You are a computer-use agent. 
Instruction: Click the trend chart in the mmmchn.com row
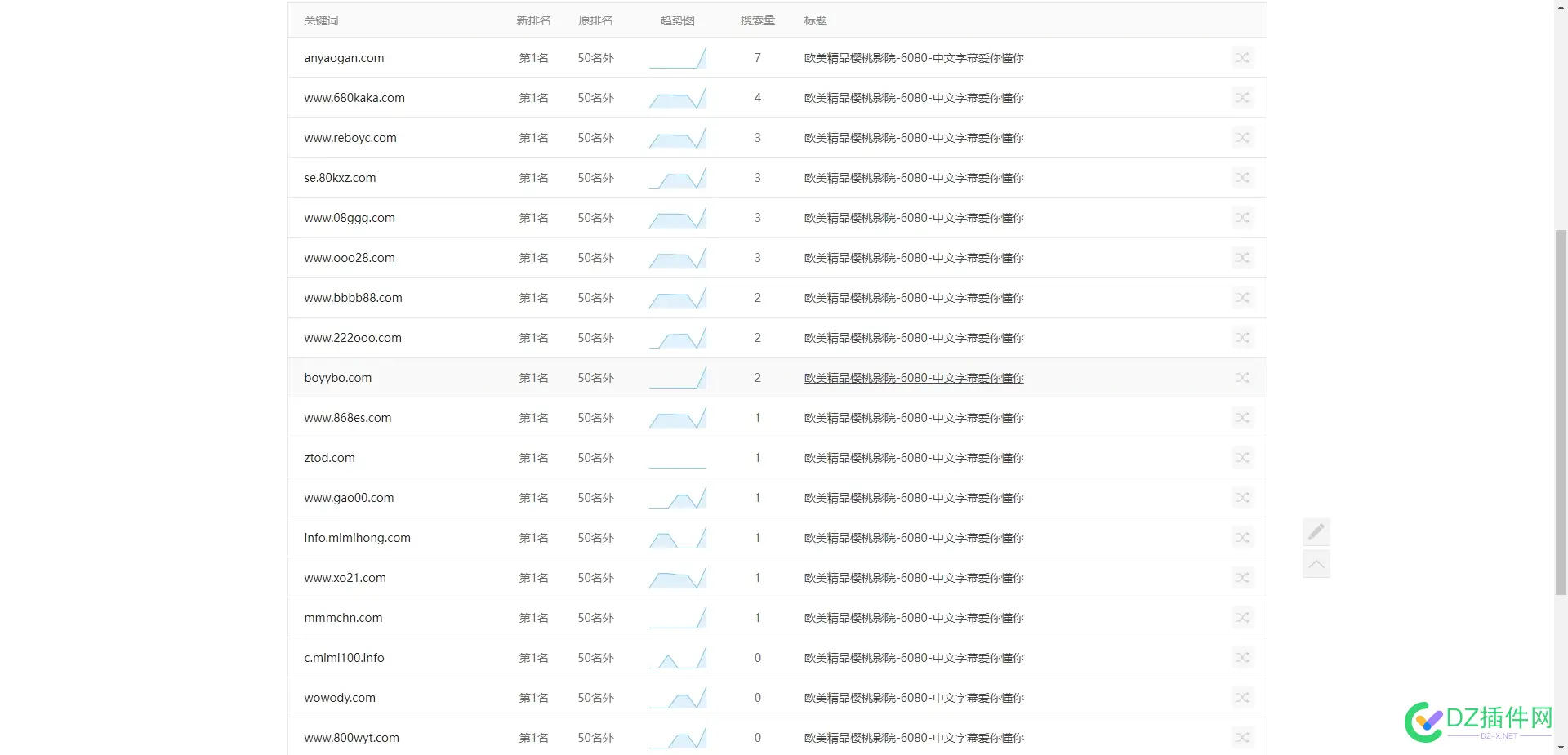click(x=678, y=617)
